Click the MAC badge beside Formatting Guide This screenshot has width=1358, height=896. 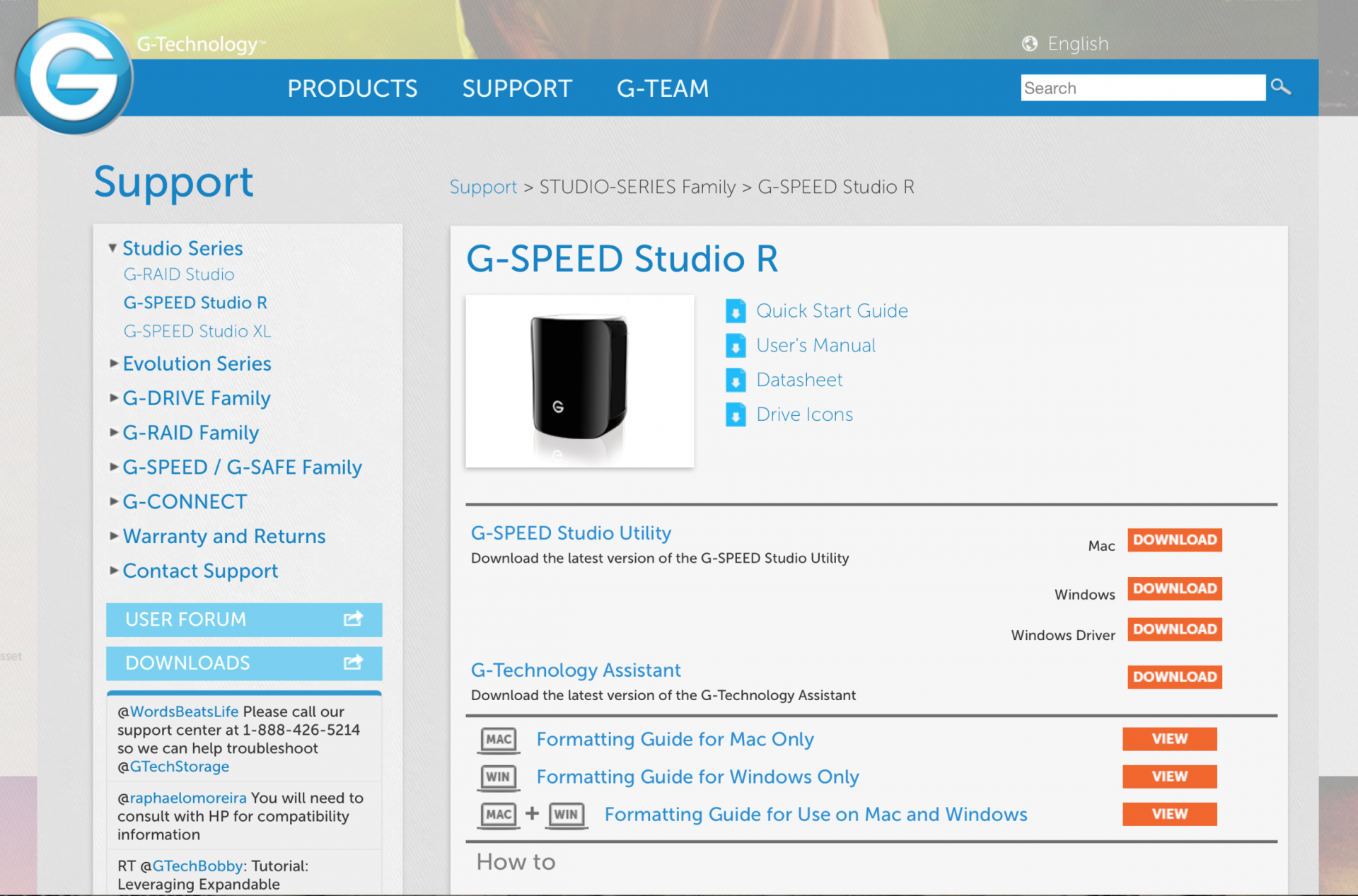pyautogui.click(x=499, y=740)
